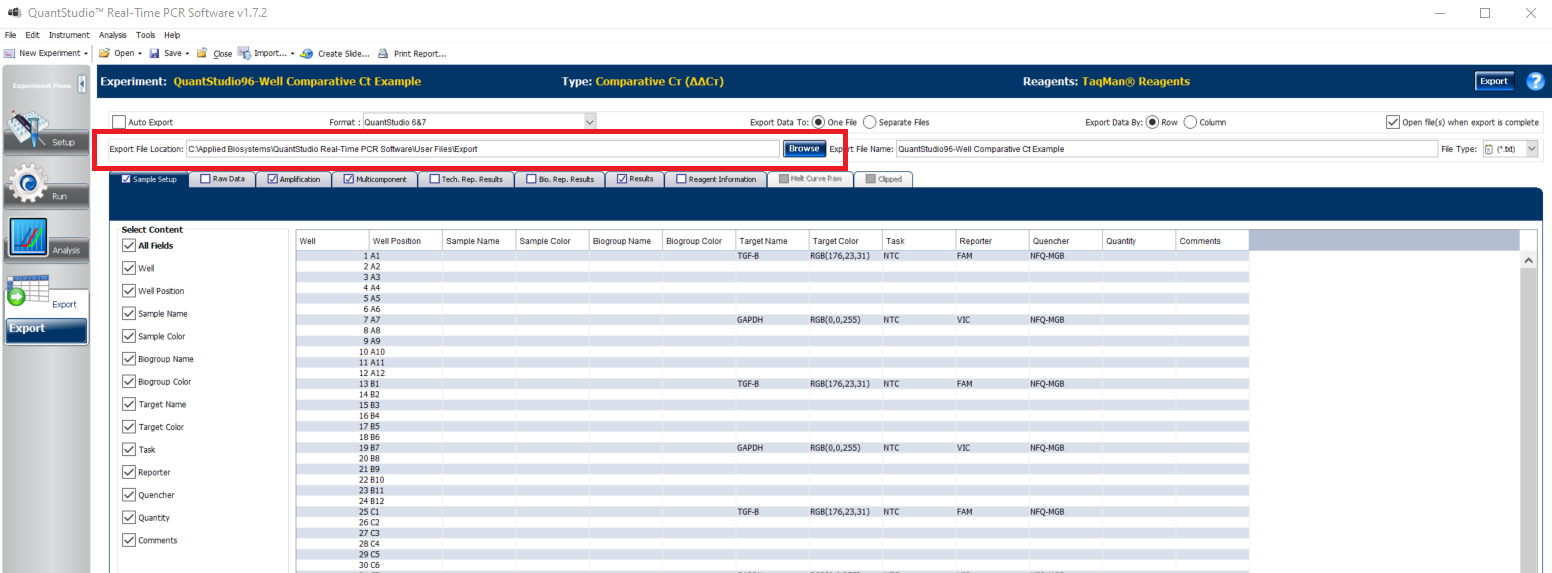
Task: Uncheck the Biogroup Name content checkbox
Action: tap(128, 358)
